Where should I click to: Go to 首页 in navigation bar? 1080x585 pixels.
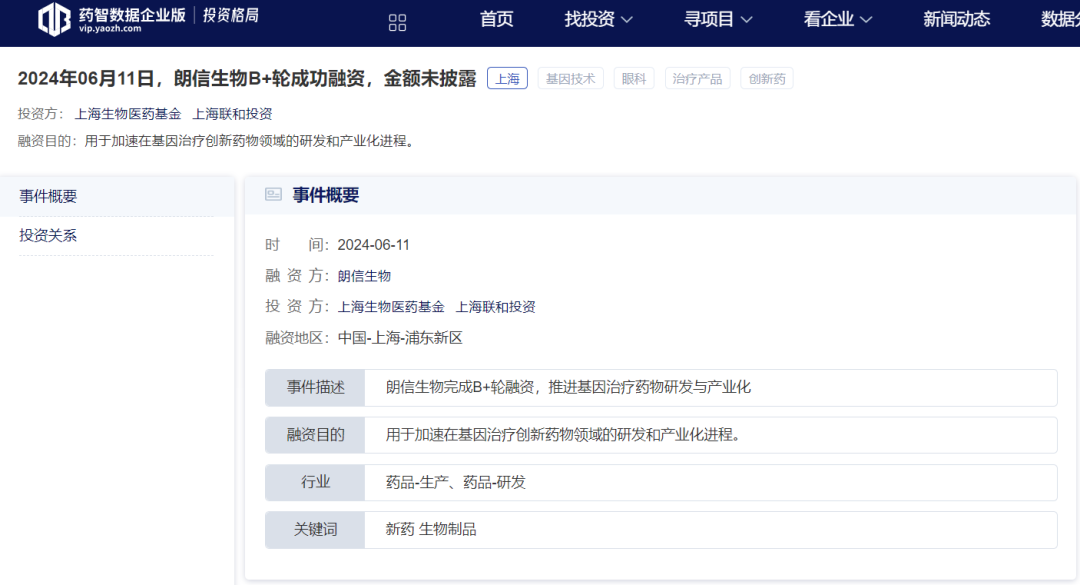[497, 19]
